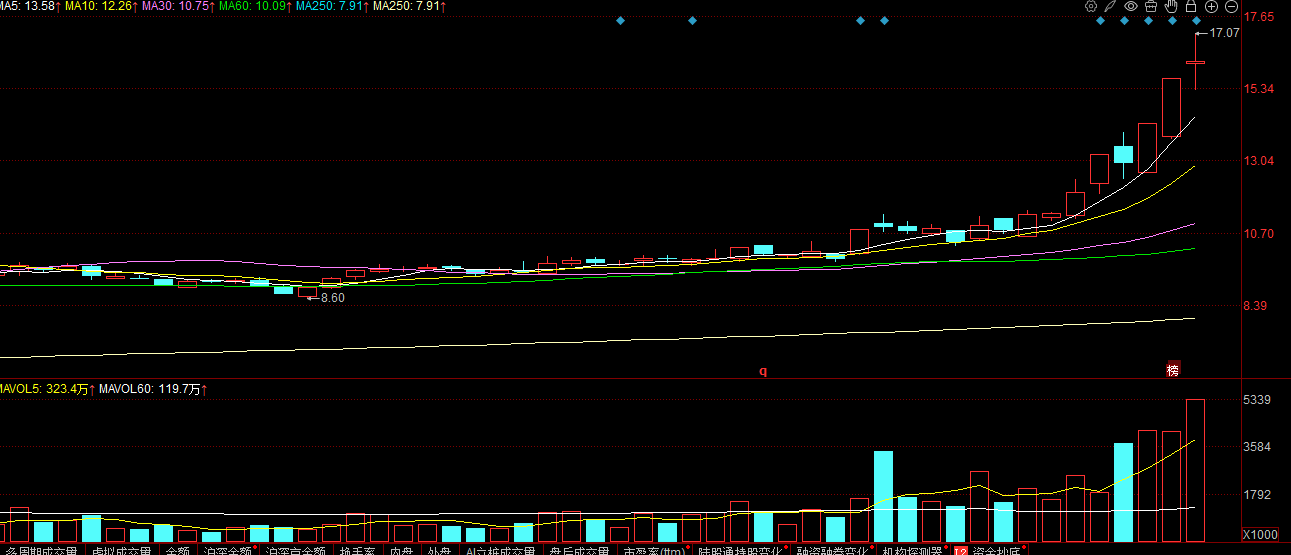Open chart settings gear icon
Viewport: 1291px width, 555px height.
coord(1091,6)
